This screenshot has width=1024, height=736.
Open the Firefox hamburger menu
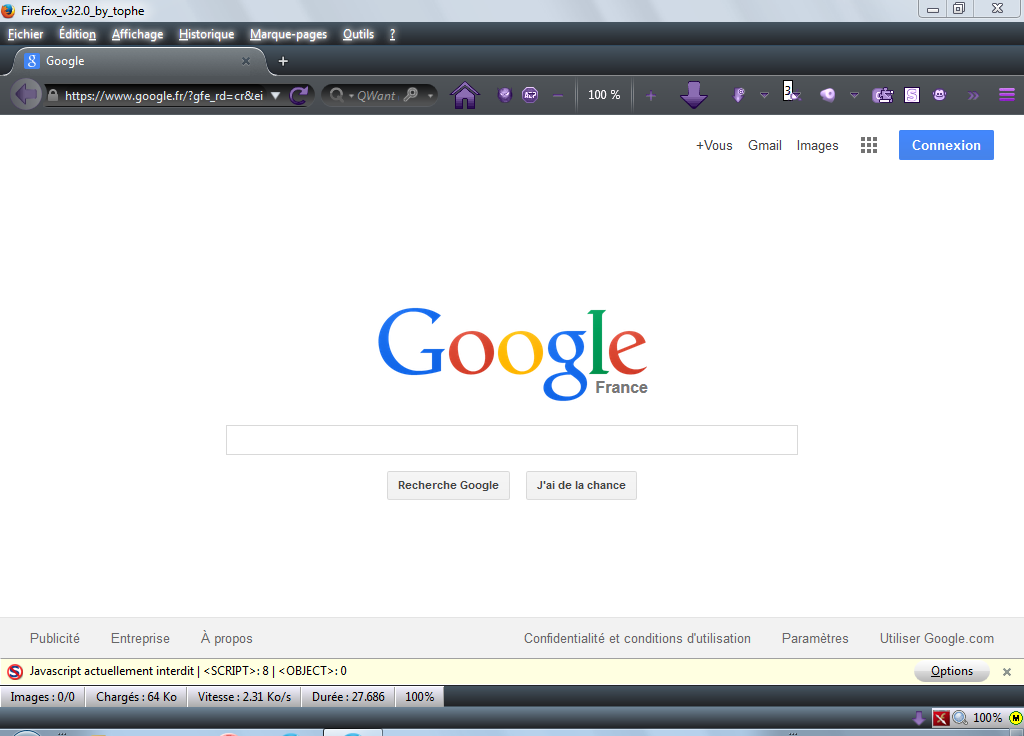(1006, 95)
